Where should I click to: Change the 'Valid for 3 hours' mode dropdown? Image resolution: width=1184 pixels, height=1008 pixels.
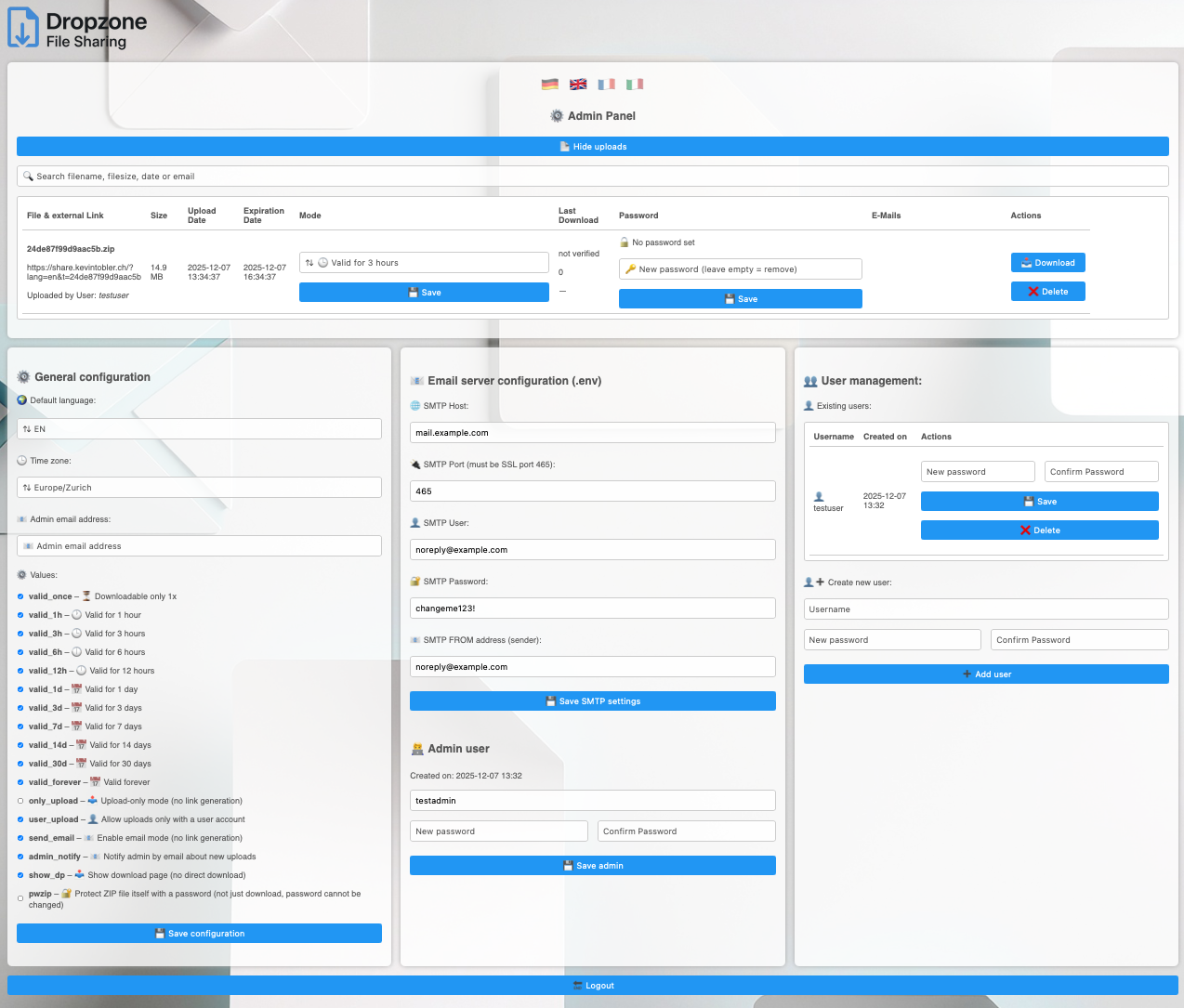[424, 262]
